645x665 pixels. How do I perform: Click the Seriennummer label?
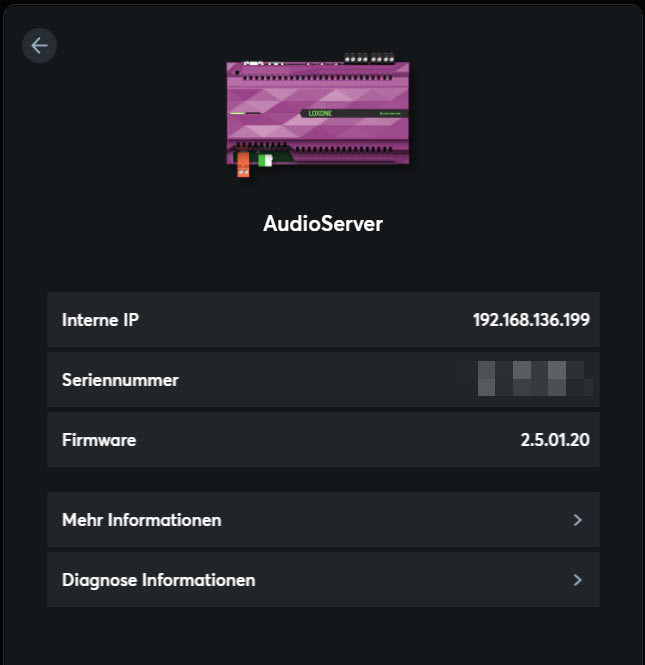(120, 380)
